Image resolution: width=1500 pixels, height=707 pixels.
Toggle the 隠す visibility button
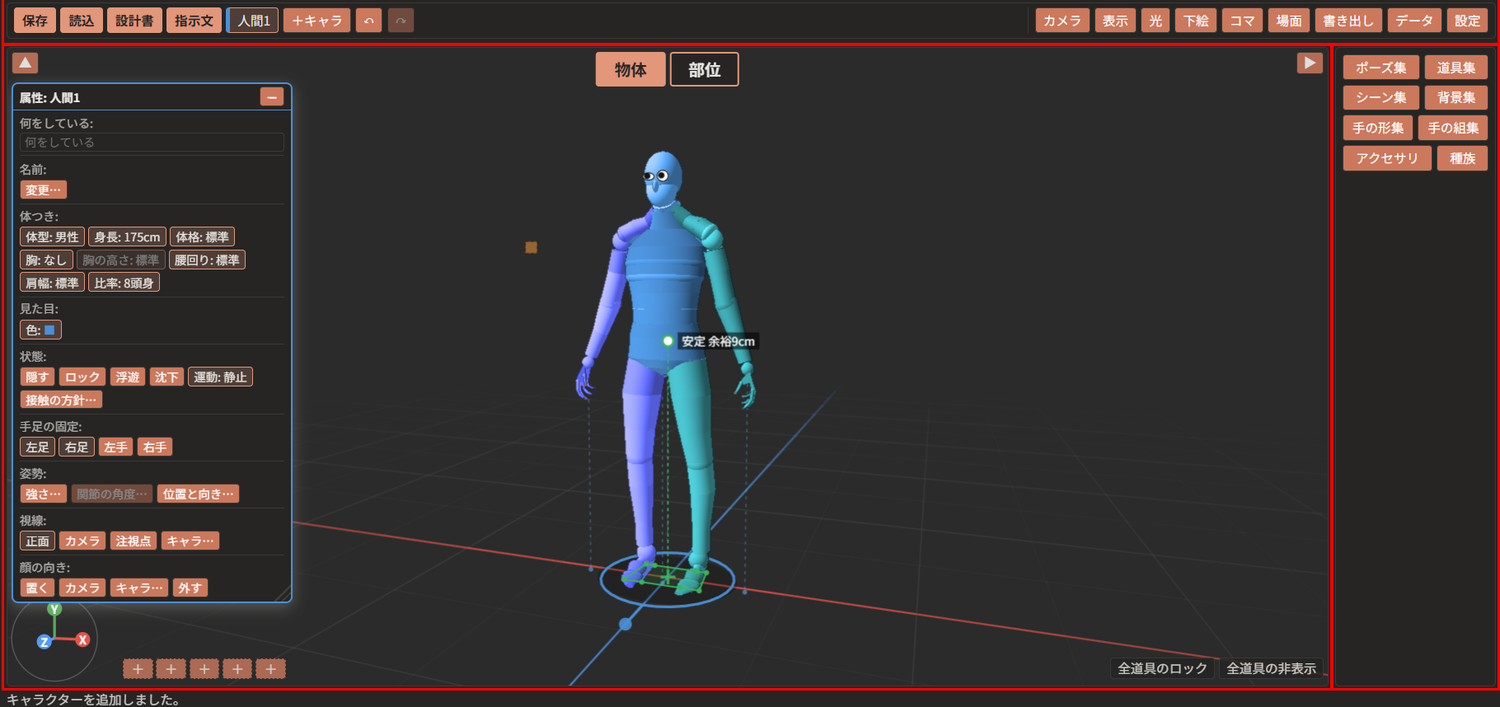(38, 377)
